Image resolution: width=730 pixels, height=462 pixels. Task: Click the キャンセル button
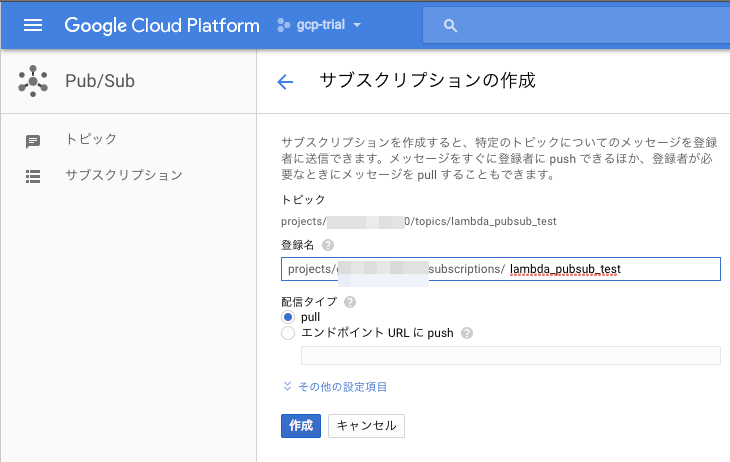(366, 426)
